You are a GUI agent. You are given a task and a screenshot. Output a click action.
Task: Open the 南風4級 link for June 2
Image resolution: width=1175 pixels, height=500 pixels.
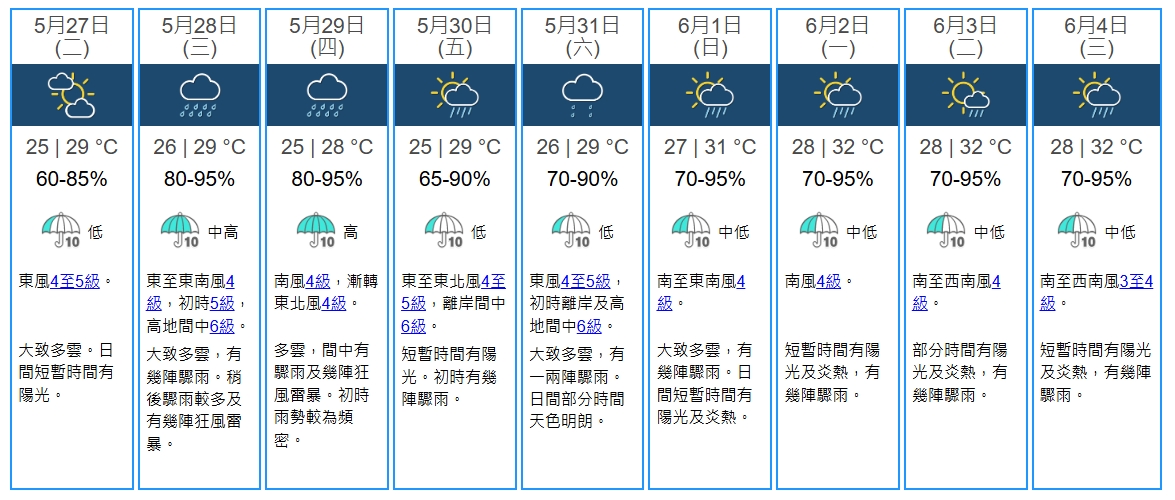click(827, 281)
